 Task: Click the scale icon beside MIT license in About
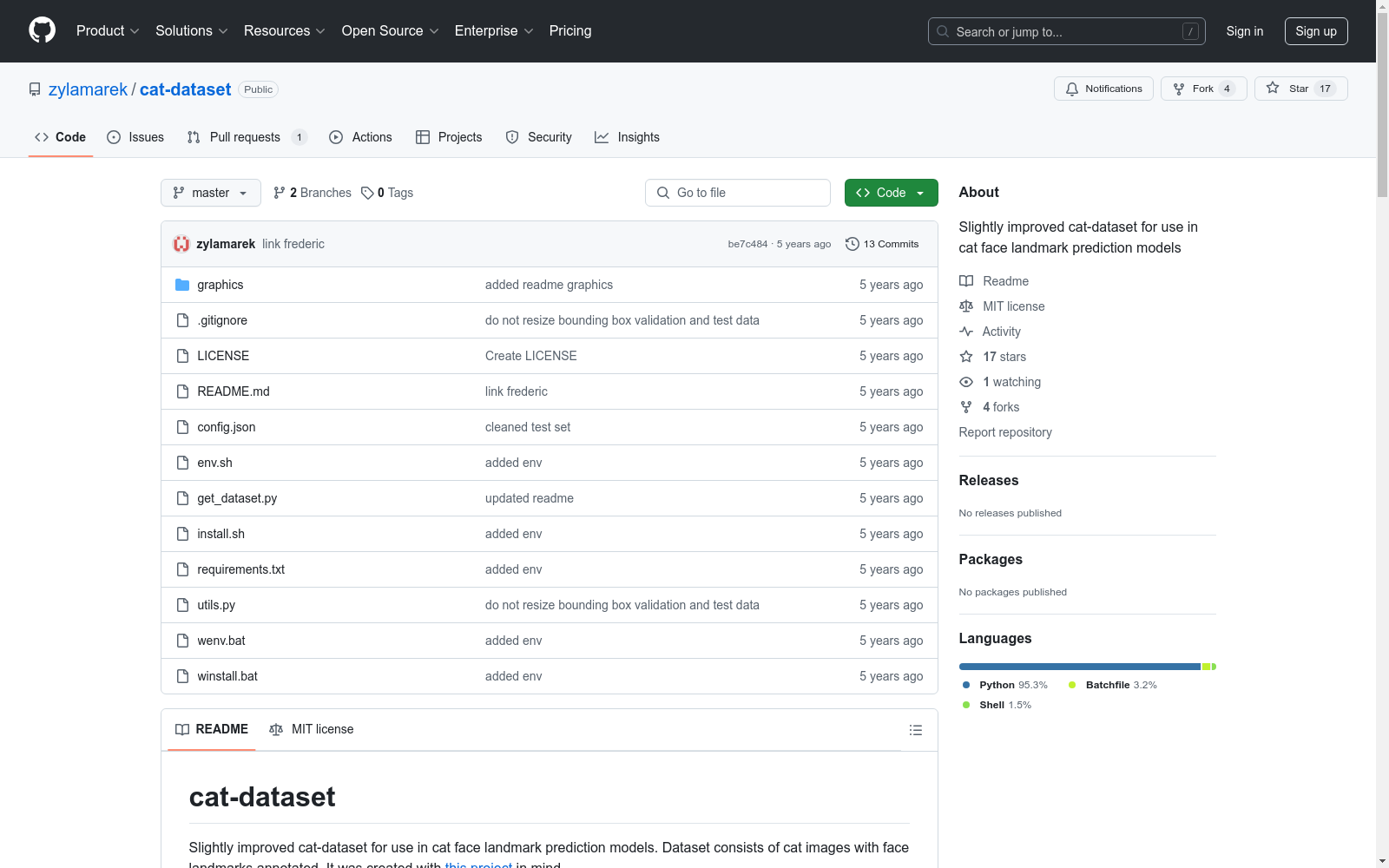click(966, 306)
